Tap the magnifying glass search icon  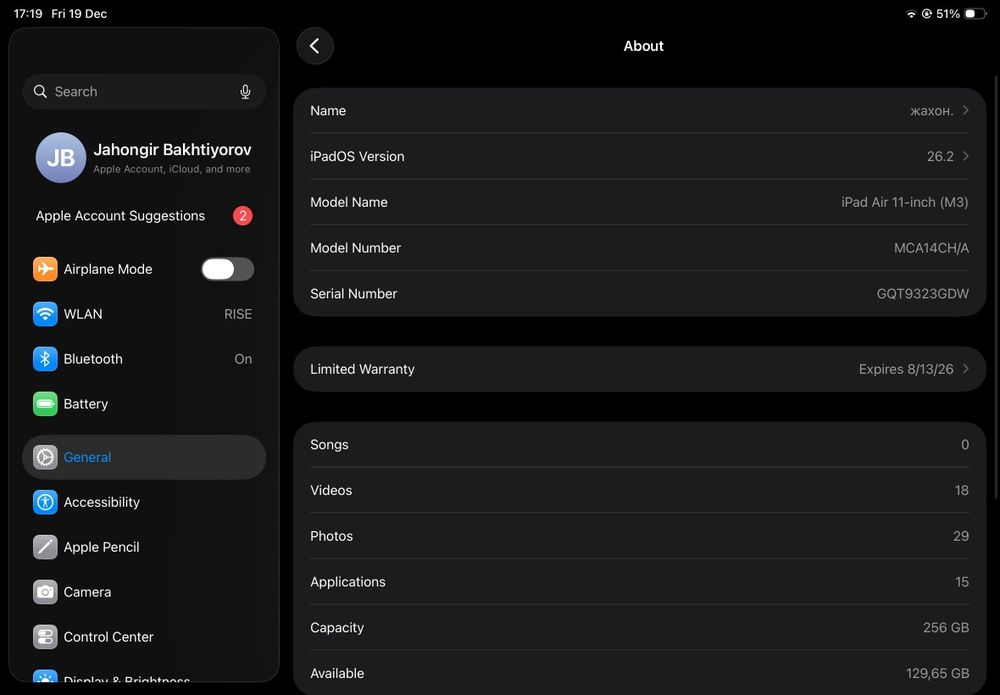40,92
